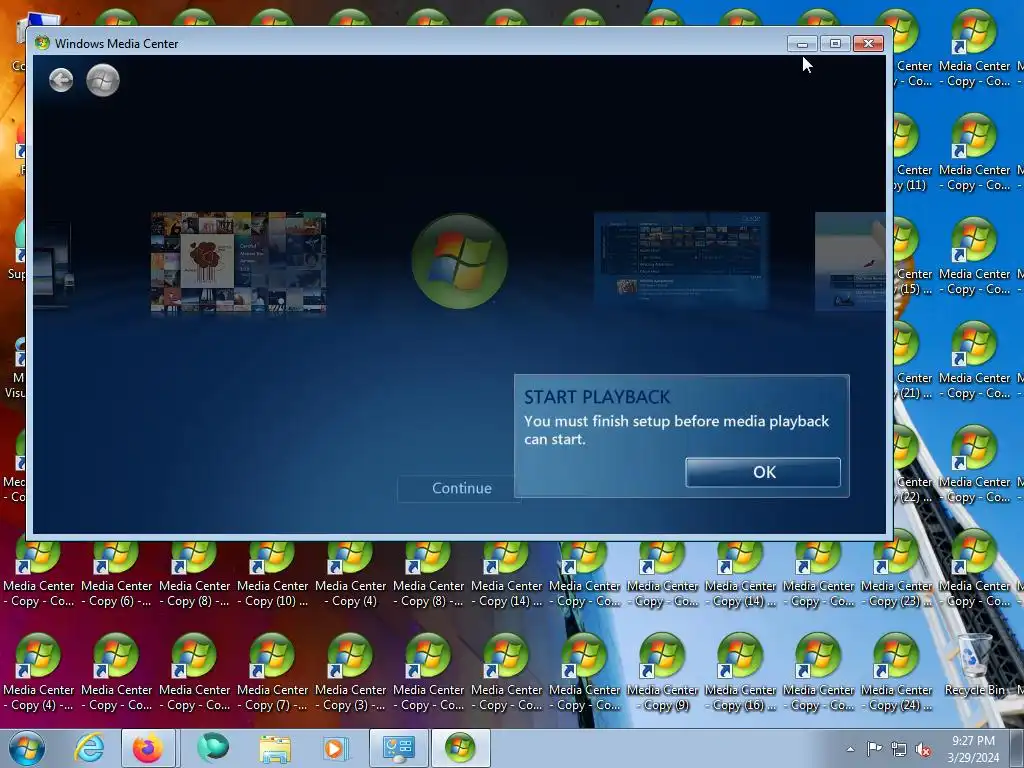Go back with the Media Center back arrow
This screenshot has width=1024, height=768.
point(61,80)
